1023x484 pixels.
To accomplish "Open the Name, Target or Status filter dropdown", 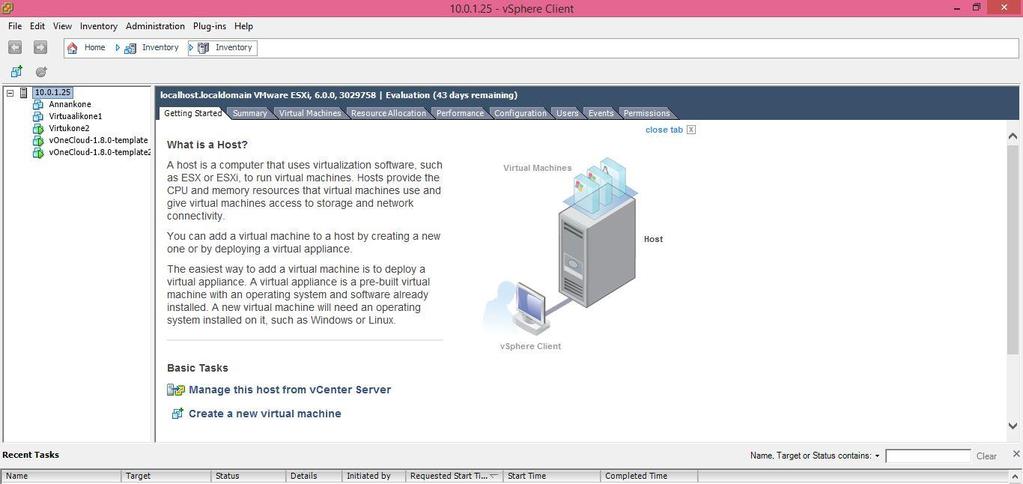I will [x=878, y=456].
